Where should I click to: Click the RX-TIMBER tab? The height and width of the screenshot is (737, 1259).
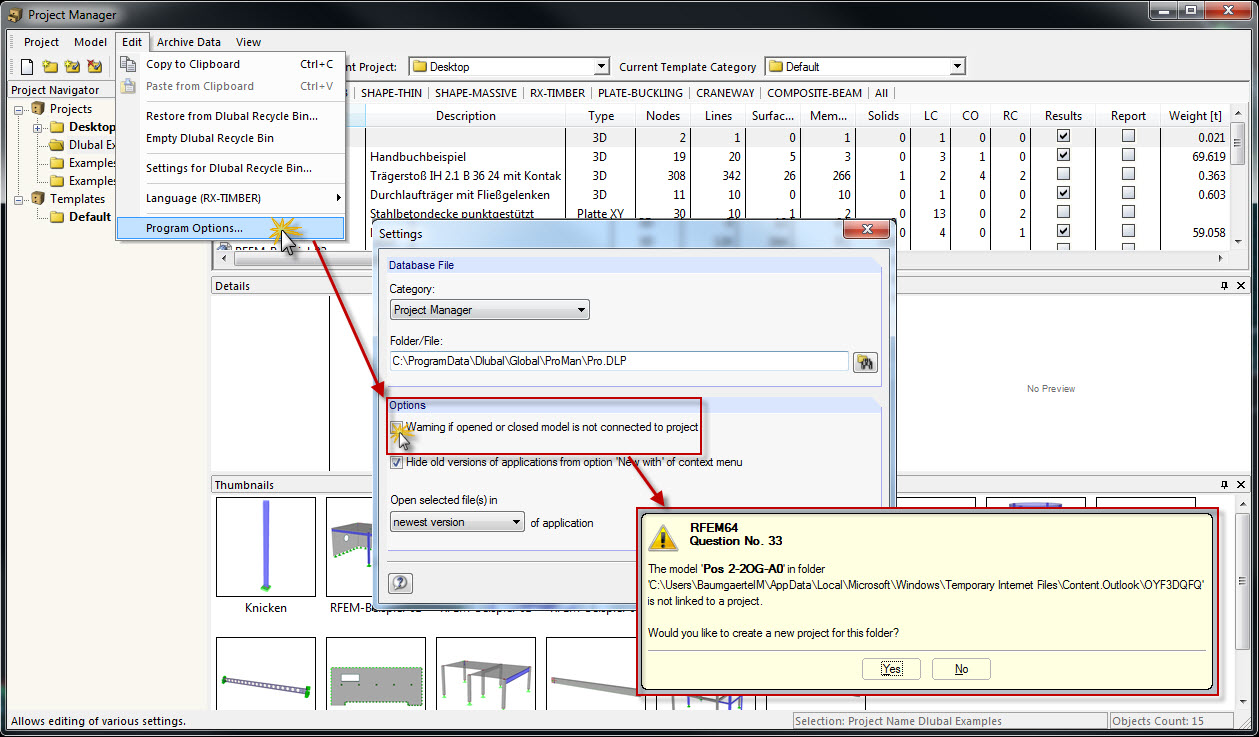558,93
